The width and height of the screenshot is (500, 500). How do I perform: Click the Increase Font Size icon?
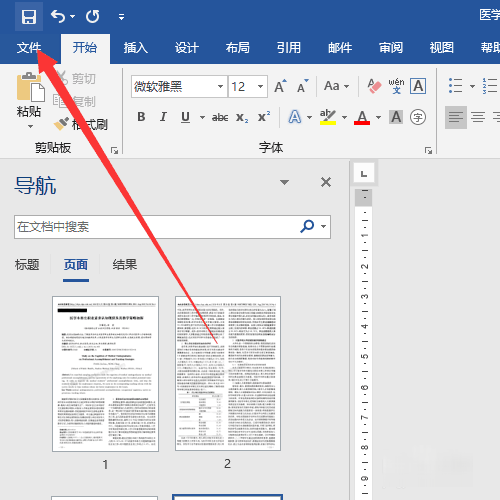tap(280, 86)
